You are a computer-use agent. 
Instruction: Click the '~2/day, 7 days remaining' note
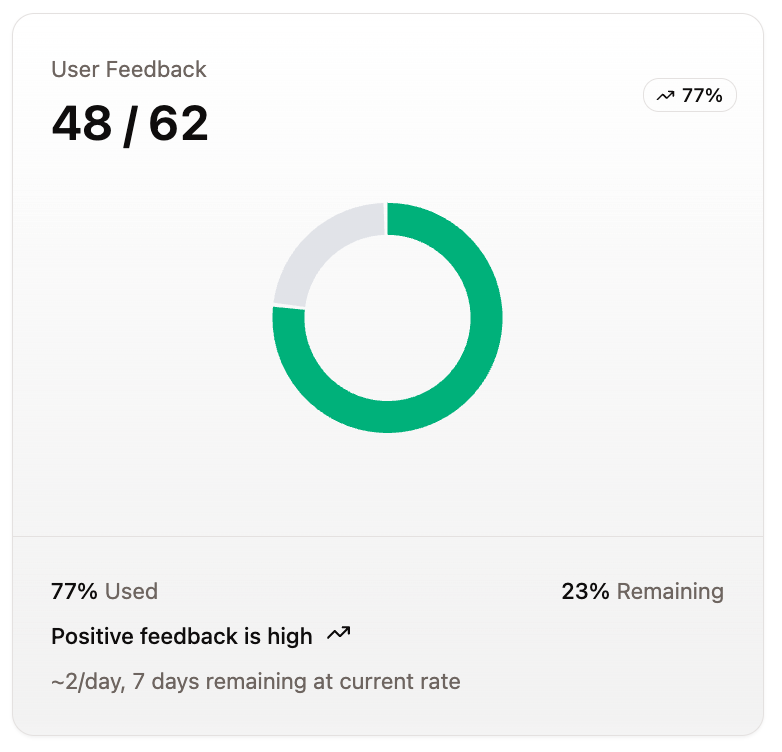pyautogui.click(x=256, y=682)
